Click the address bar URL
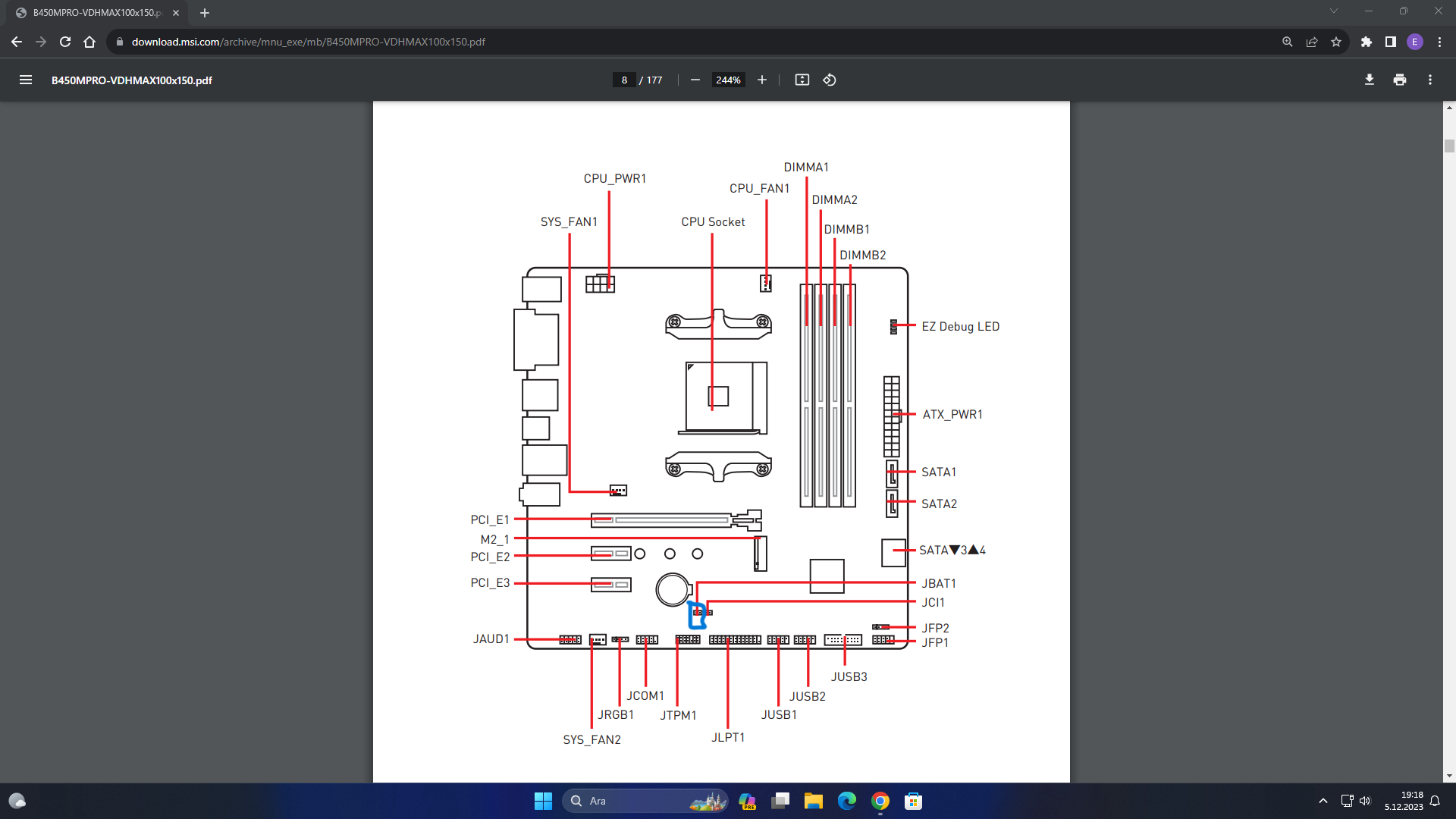 click(308, 42)
